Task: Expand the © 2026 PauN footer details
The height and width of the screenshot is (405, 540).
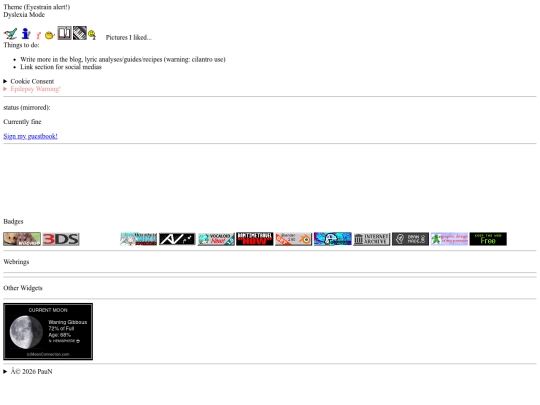Action: [x=28, y=372]
